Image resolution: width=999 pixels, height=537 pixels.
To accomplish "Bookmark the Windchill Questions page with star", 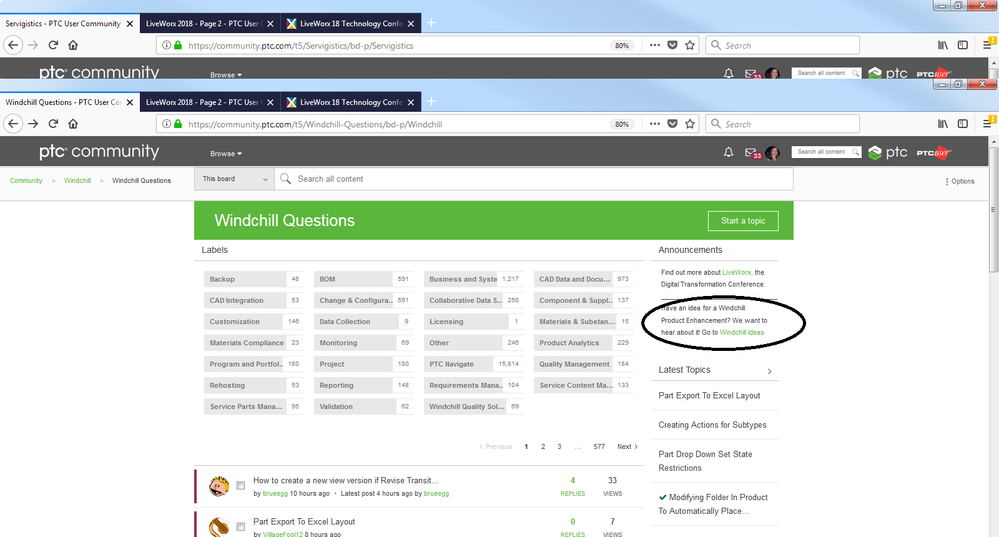I will (689, 124).
